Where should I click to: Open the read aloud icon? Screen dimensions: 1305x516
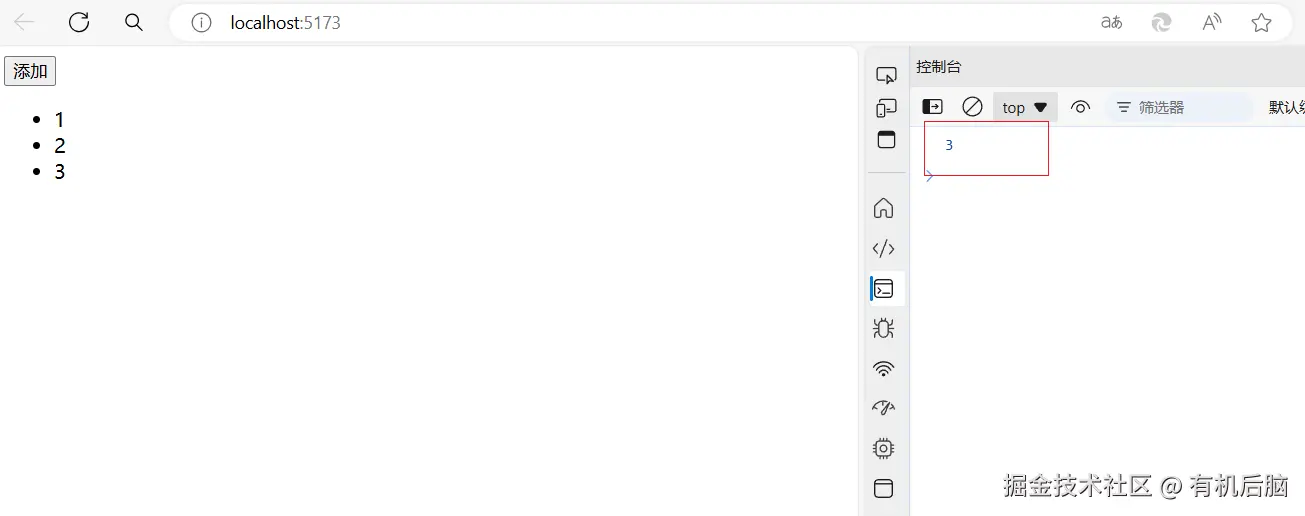pos(1212,22)
